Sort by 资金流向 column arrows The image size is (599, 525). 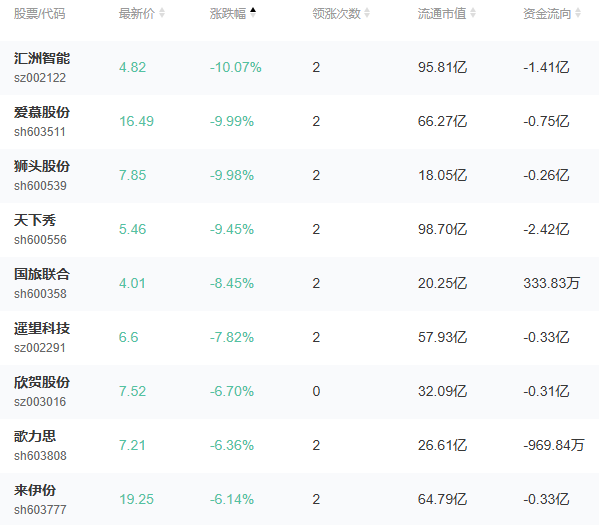[x=578, y=13]
